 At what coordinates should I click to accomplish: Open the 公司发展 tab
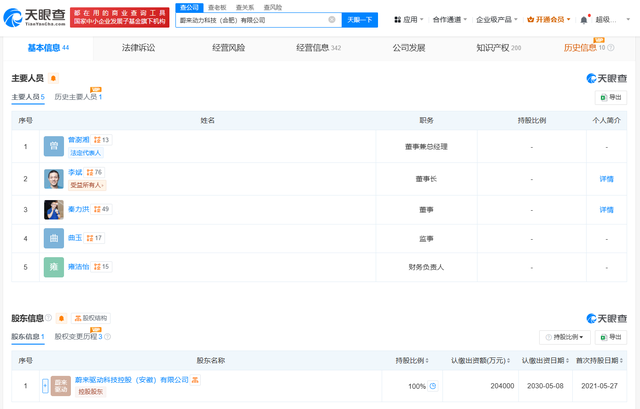click(409, 48)
